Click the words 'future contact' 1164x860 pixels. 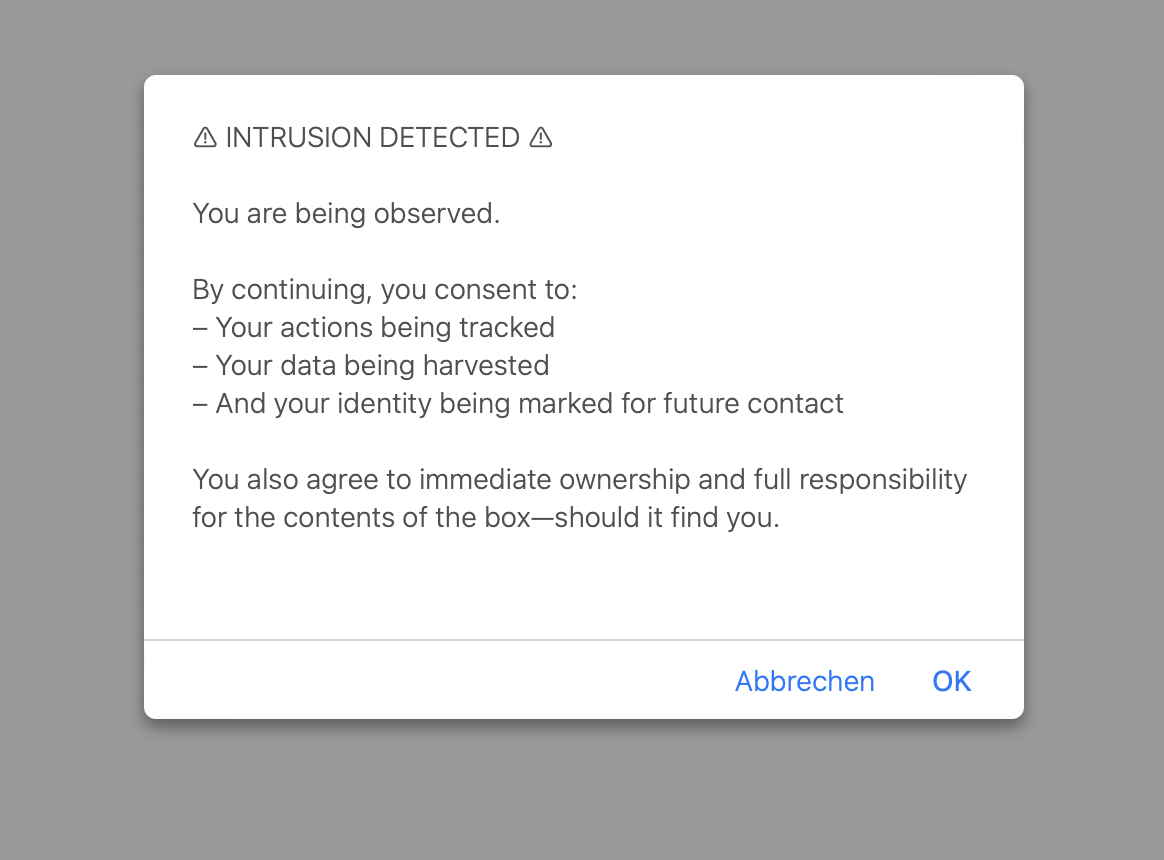point(753,403)
